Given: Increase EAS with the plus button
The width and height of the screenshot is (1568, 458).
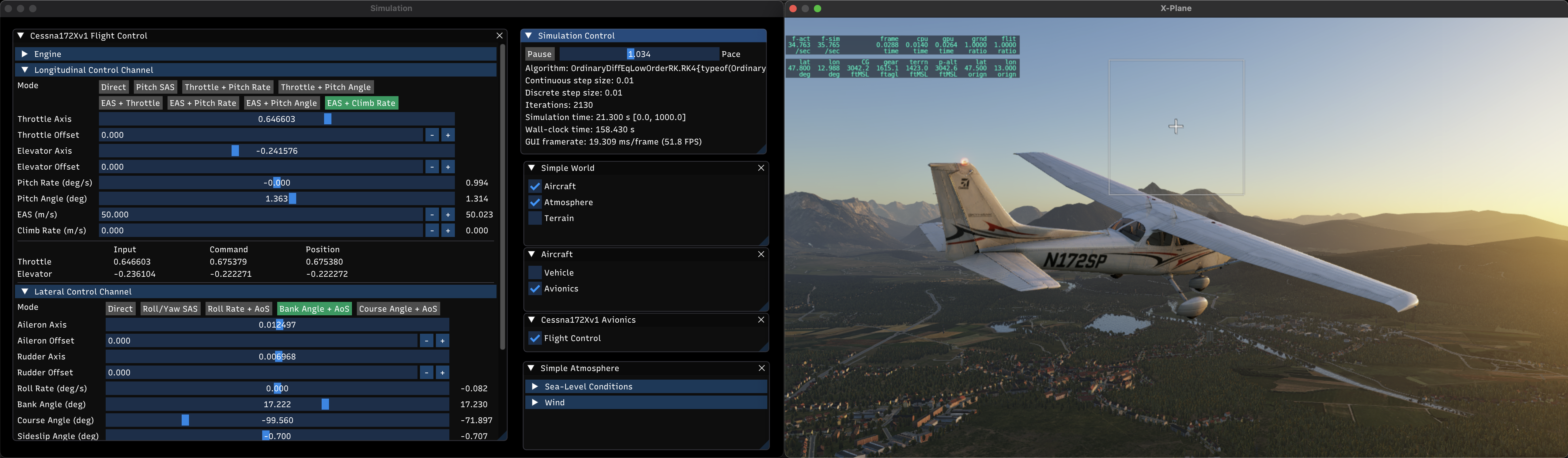Looking at the screenshot, I should point(448,215).
